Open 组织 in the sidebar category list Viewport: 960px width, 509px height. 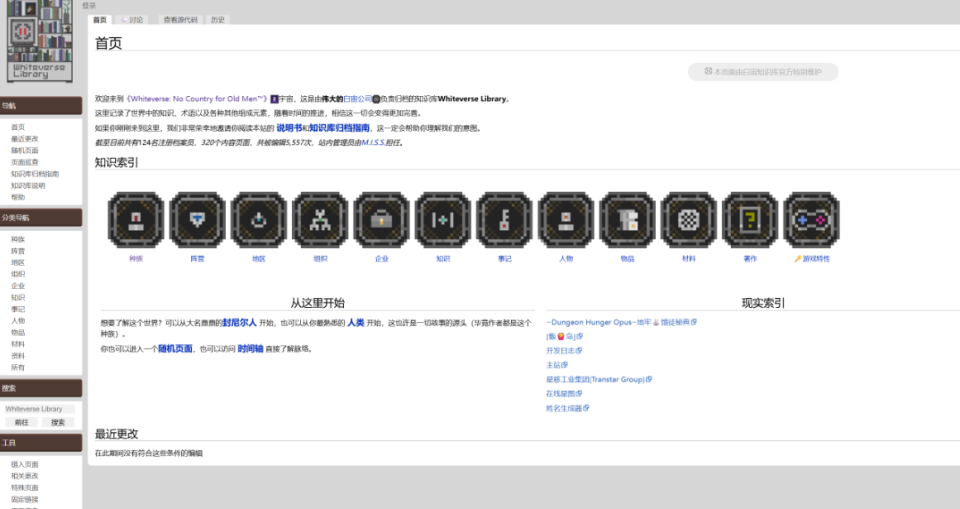point(18,274)
